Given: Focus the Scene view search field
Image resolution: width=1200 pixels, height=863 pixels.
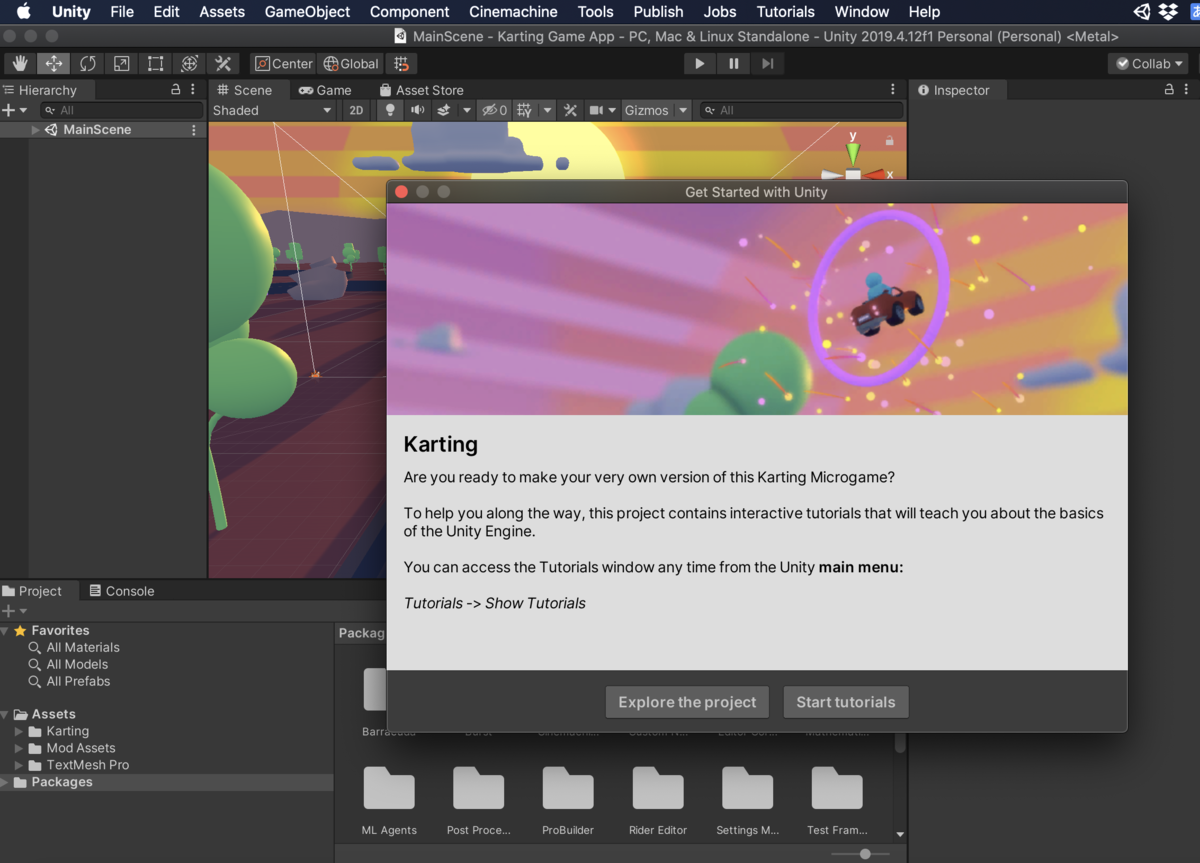Looking at the screenshot, I should point(801,110).
